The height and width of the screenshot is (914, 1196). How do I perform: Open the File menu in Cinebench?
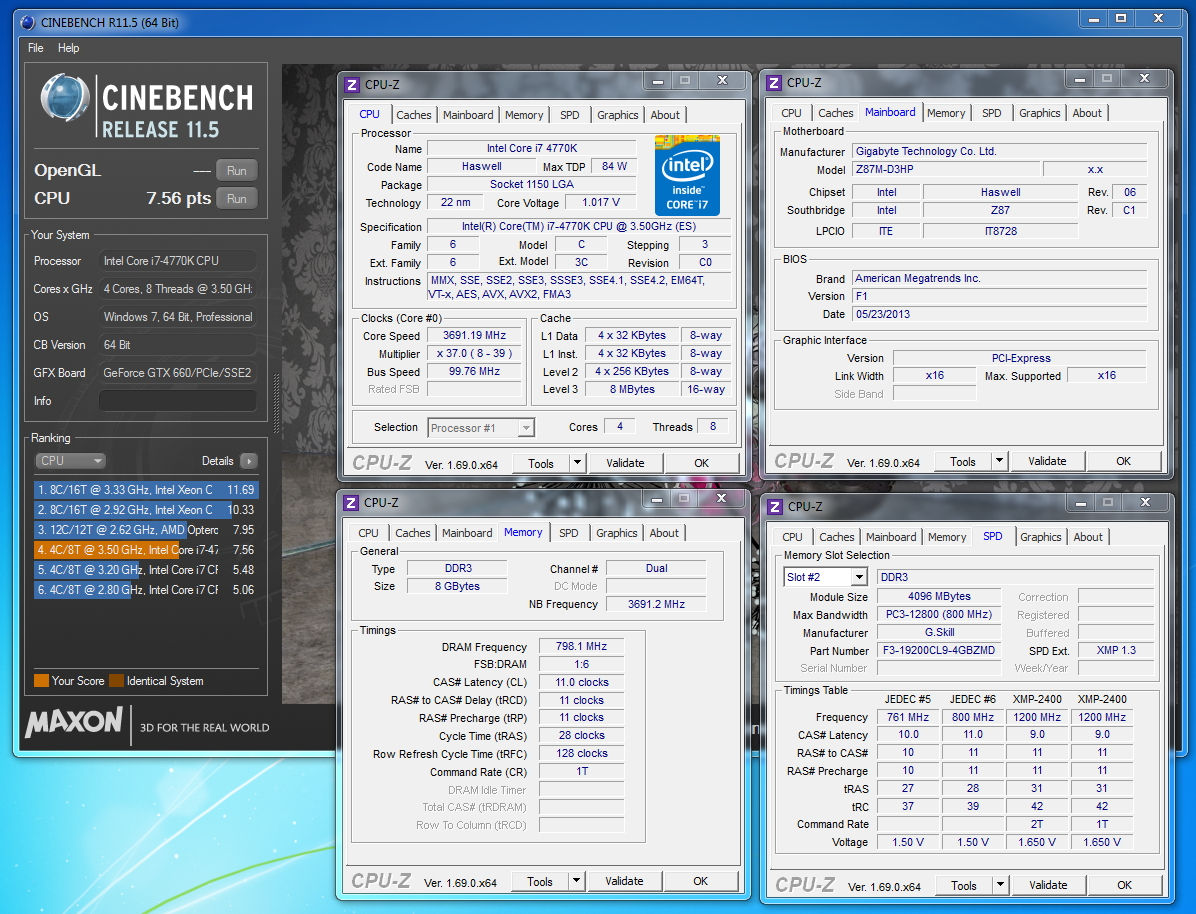tap(36, 48)
